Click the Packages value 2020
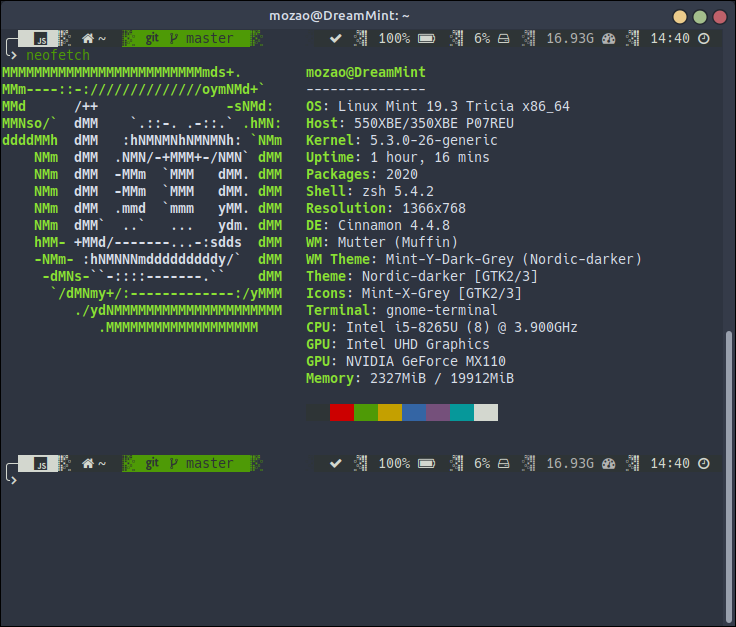The height and width of the screenshot is (627, 736). 402,175
